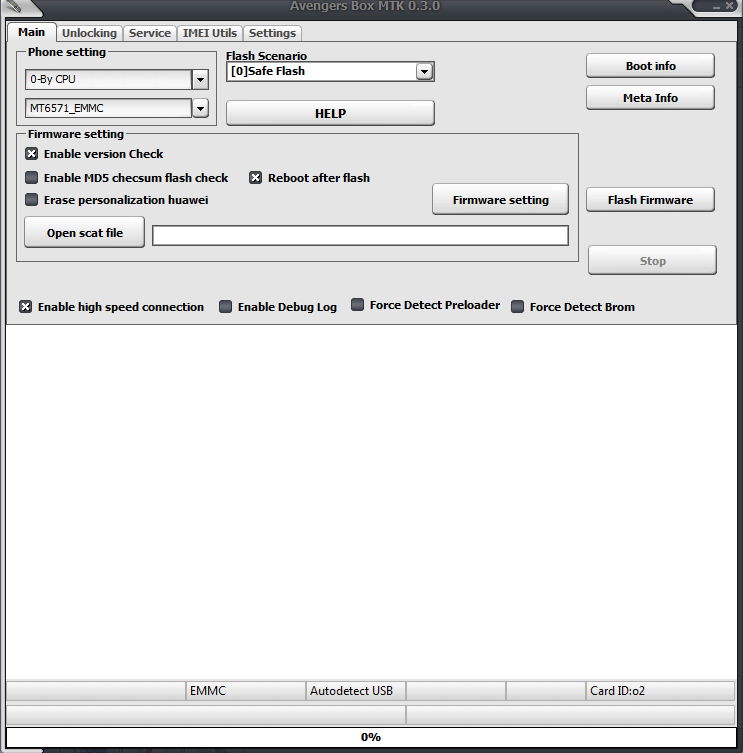Click the Meta Info button
The image size is (743, 753).
pos(650,98)
